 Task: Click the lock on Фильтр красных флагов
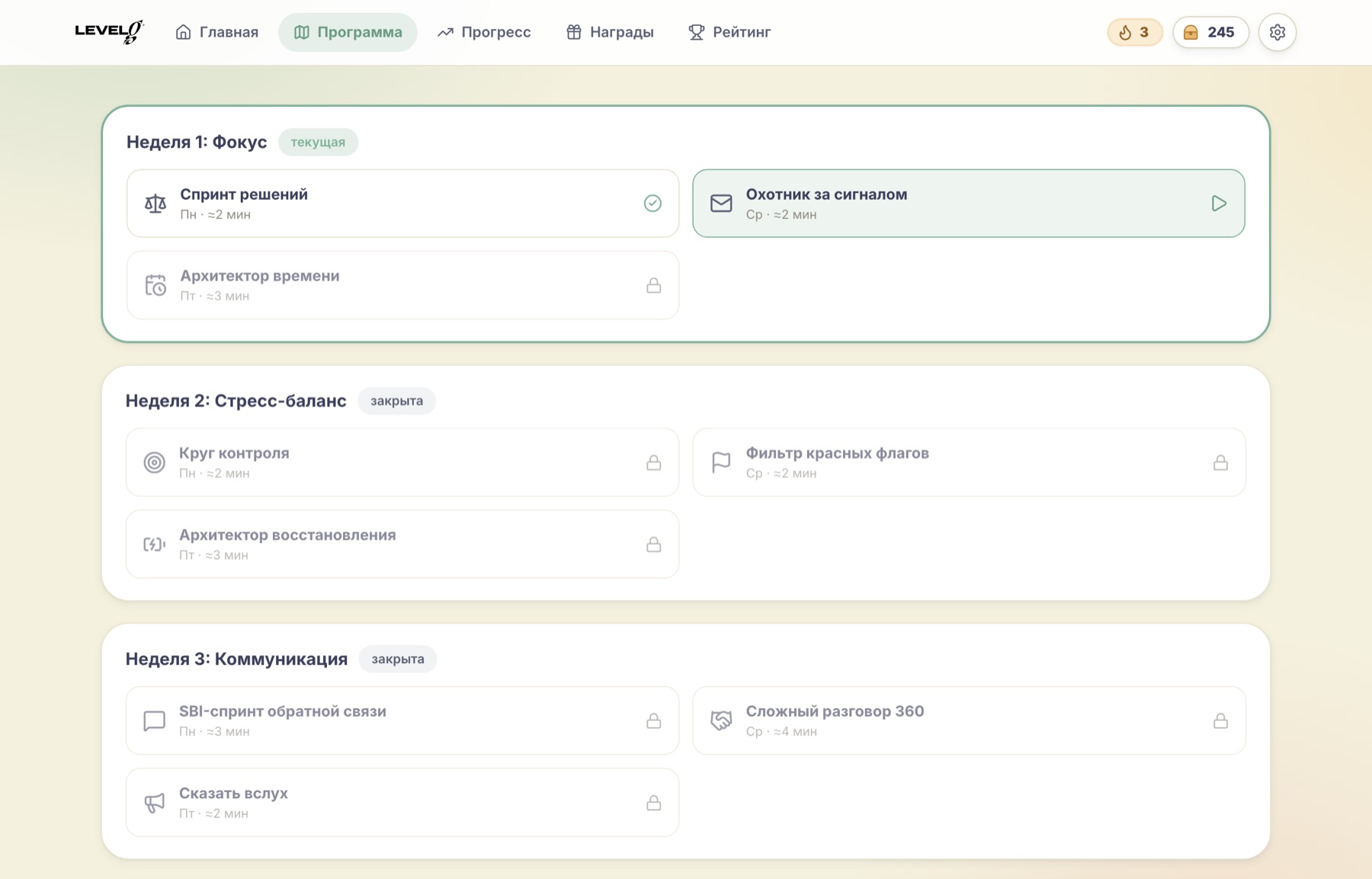tap(1220, 463)
